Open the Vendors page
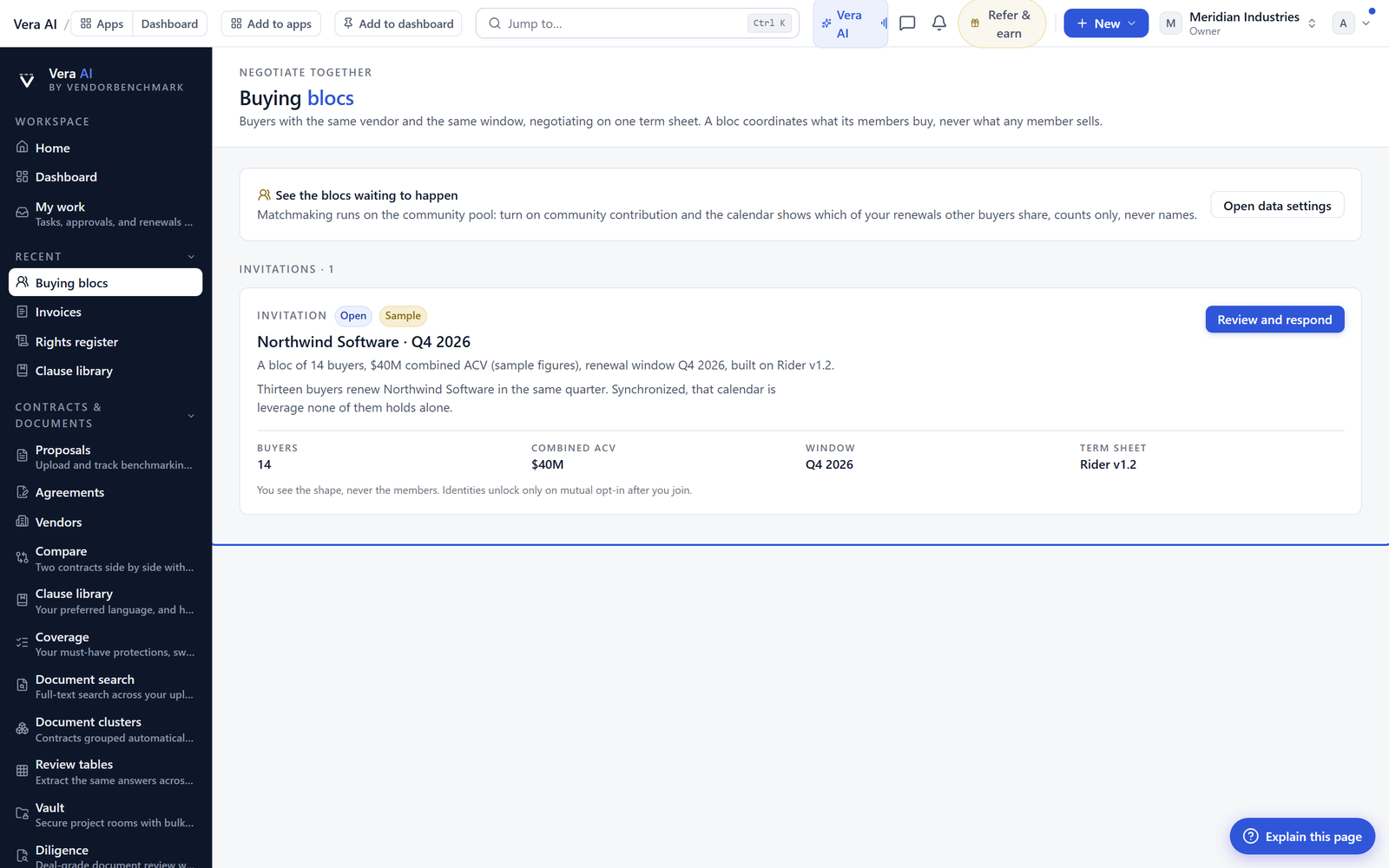 point(105,522)
